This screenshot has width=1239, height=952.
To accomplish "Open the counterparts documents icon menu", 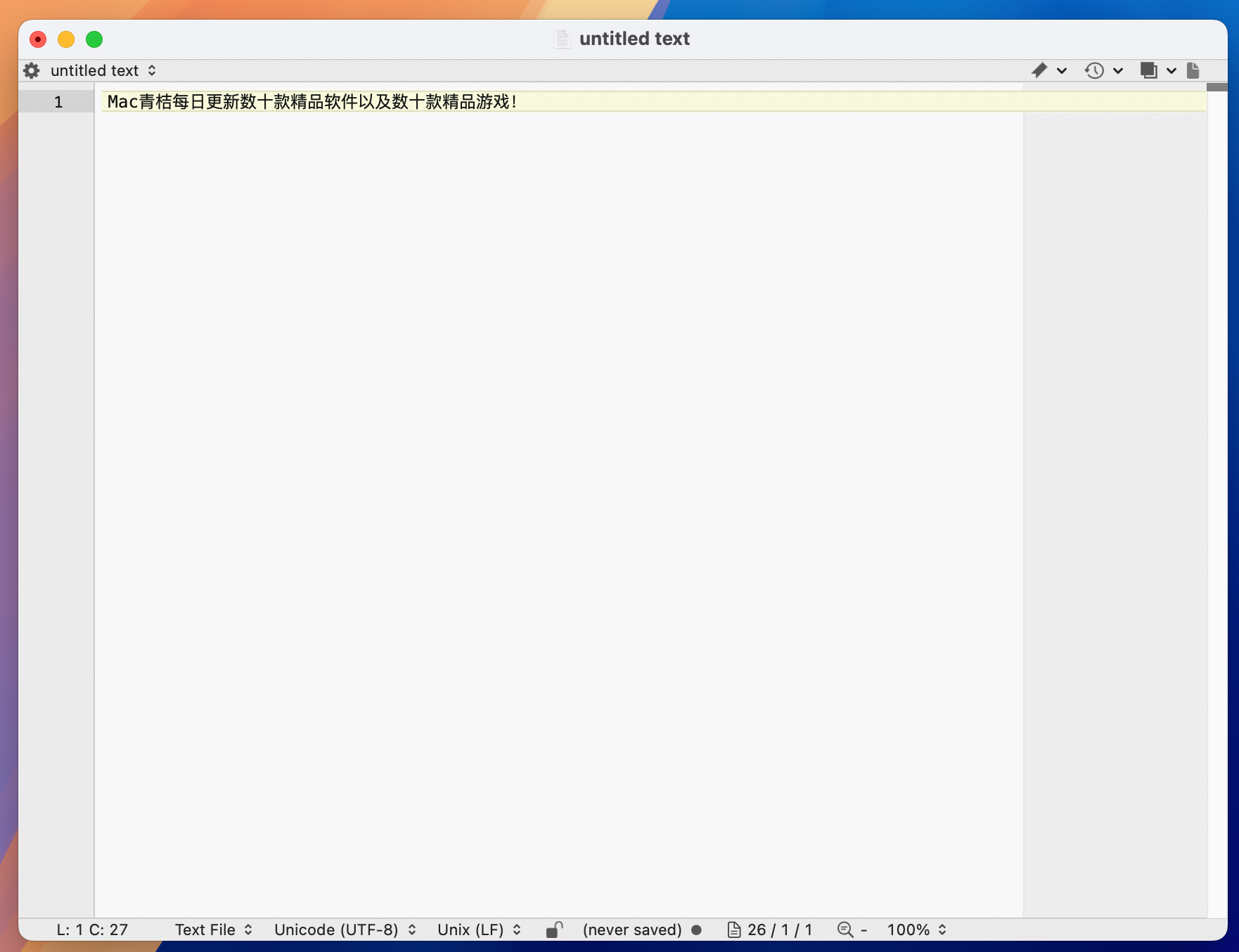I will [x=1148, y=70].
